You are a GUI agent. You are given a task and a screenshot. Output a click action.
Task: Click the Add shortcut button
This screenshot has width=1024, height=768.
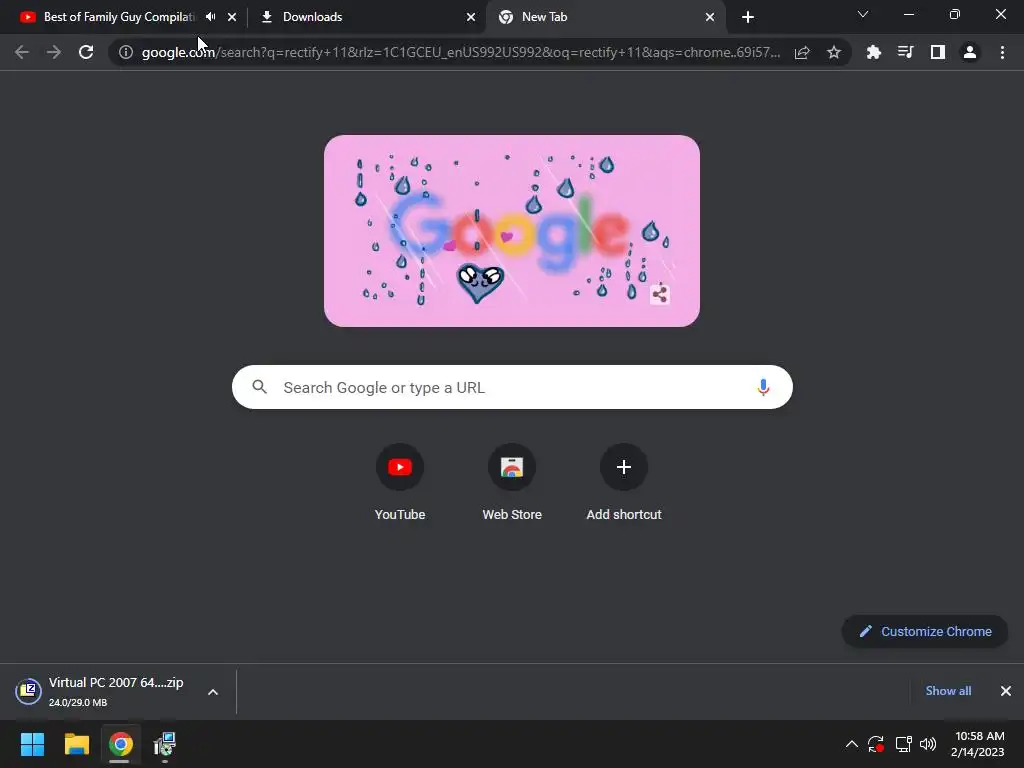pos(624,482)
